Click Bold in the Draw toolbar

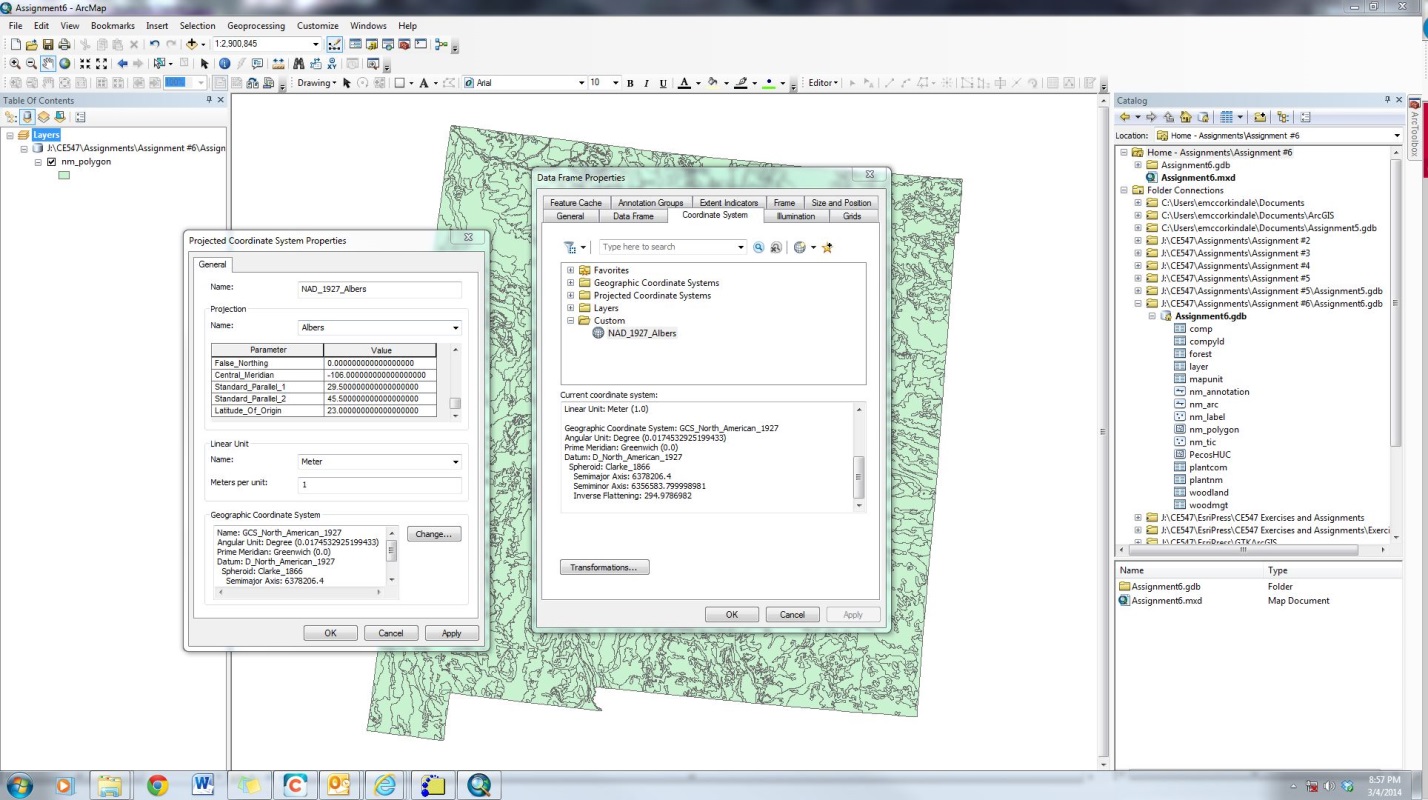tap(630, 83)
